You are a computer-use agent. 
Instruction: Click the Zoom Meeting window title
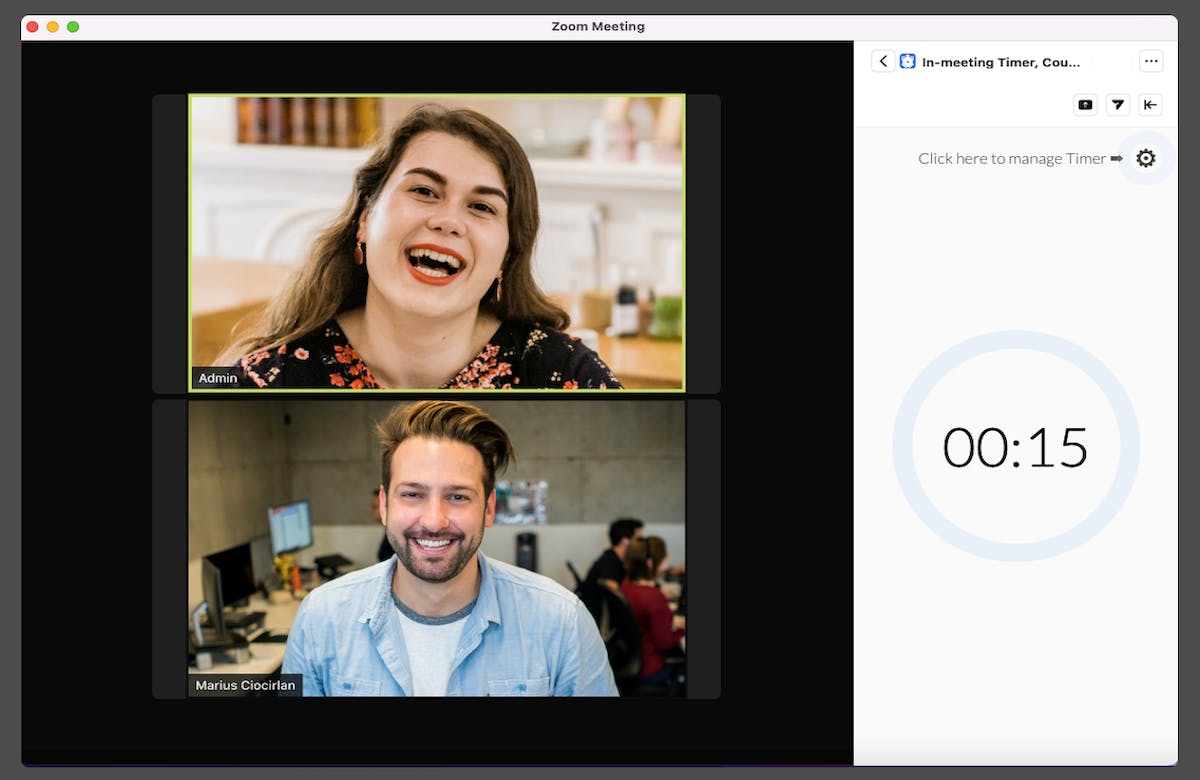click(598, 26)
